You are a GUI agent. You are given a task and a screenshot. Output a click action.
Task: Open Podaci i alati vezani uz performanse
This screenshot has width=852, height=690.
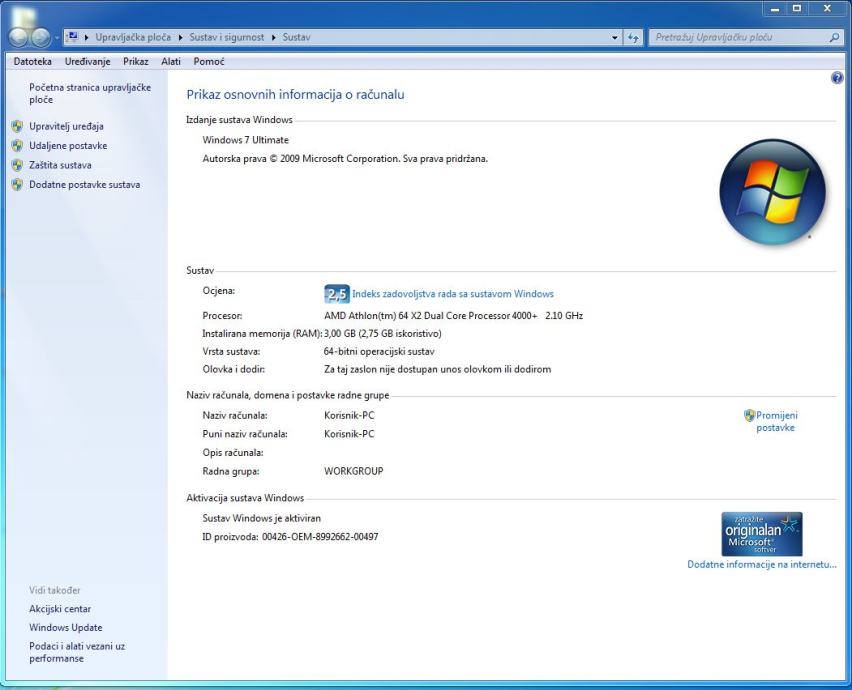click(x=77, y=652)
